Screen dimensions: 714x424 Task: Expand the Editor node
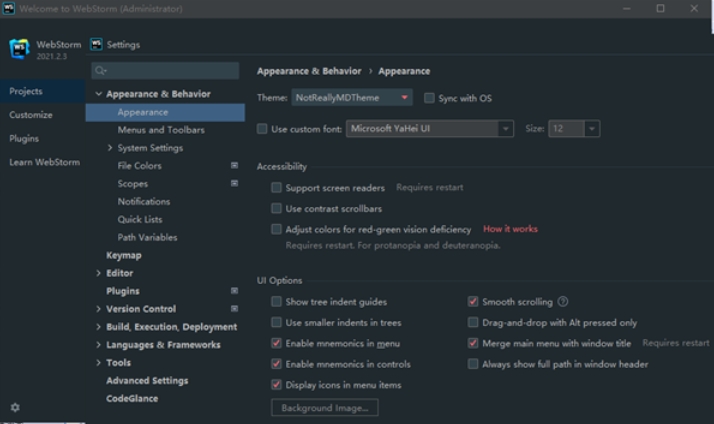point(98,273)
